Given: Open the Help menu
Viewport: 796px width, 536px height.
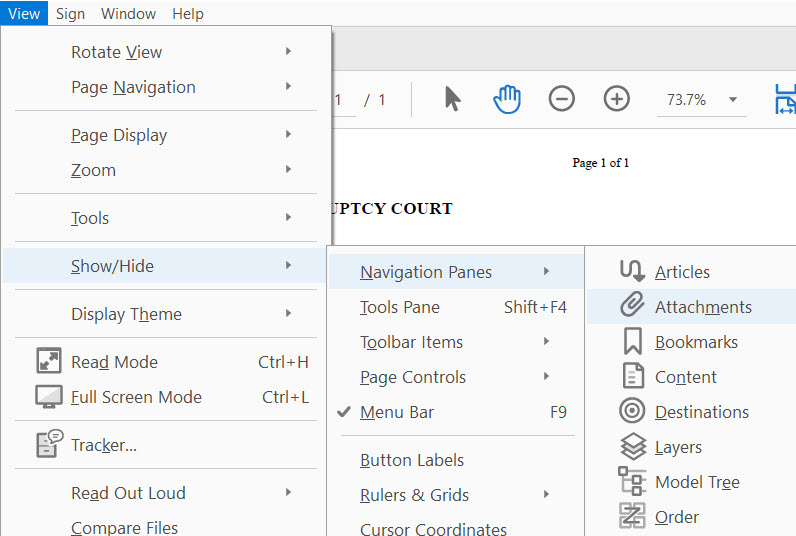Looking at the screenshot, I should [188, 14].
